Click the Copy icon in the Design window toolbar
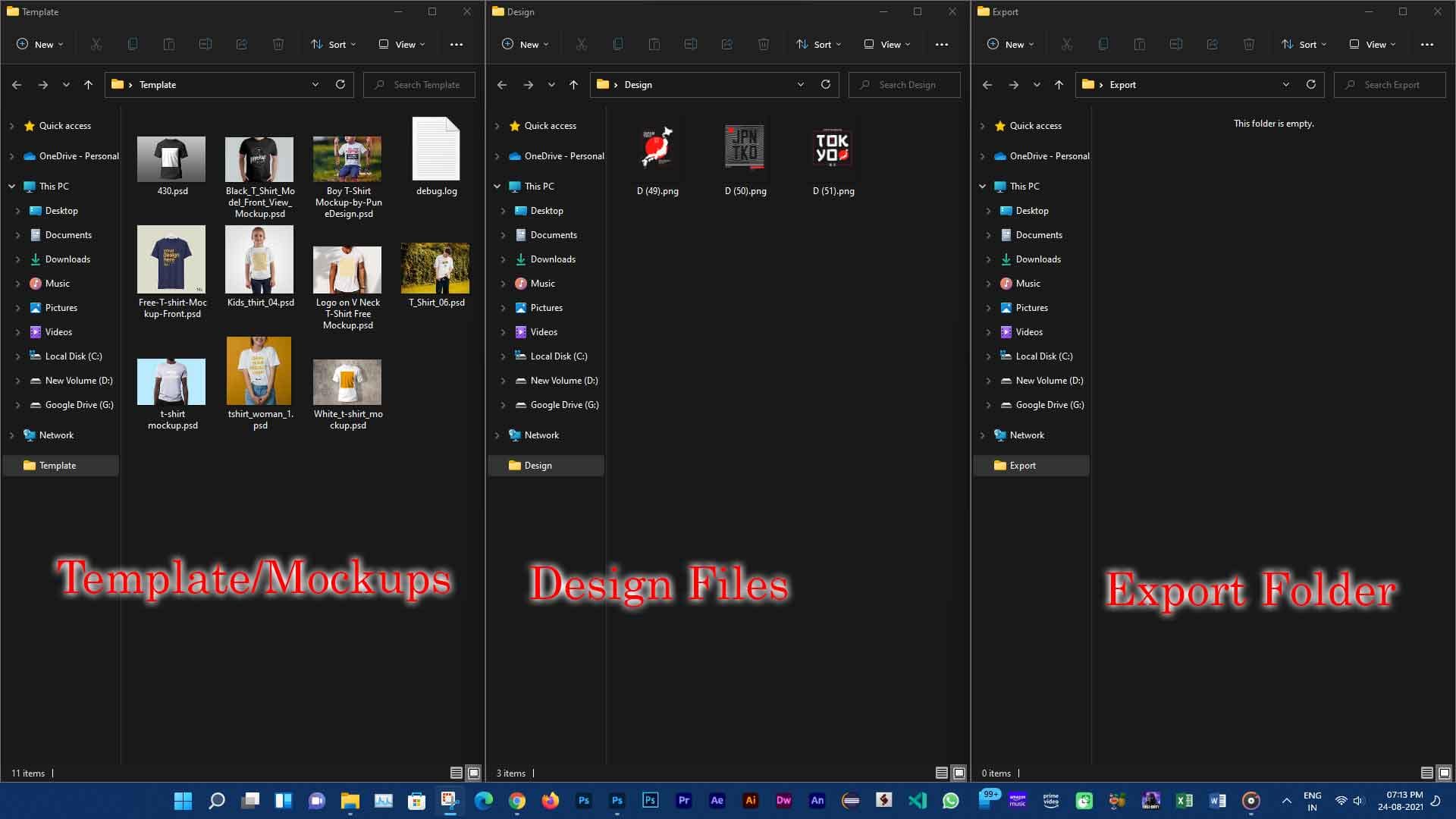 point(618,44)
